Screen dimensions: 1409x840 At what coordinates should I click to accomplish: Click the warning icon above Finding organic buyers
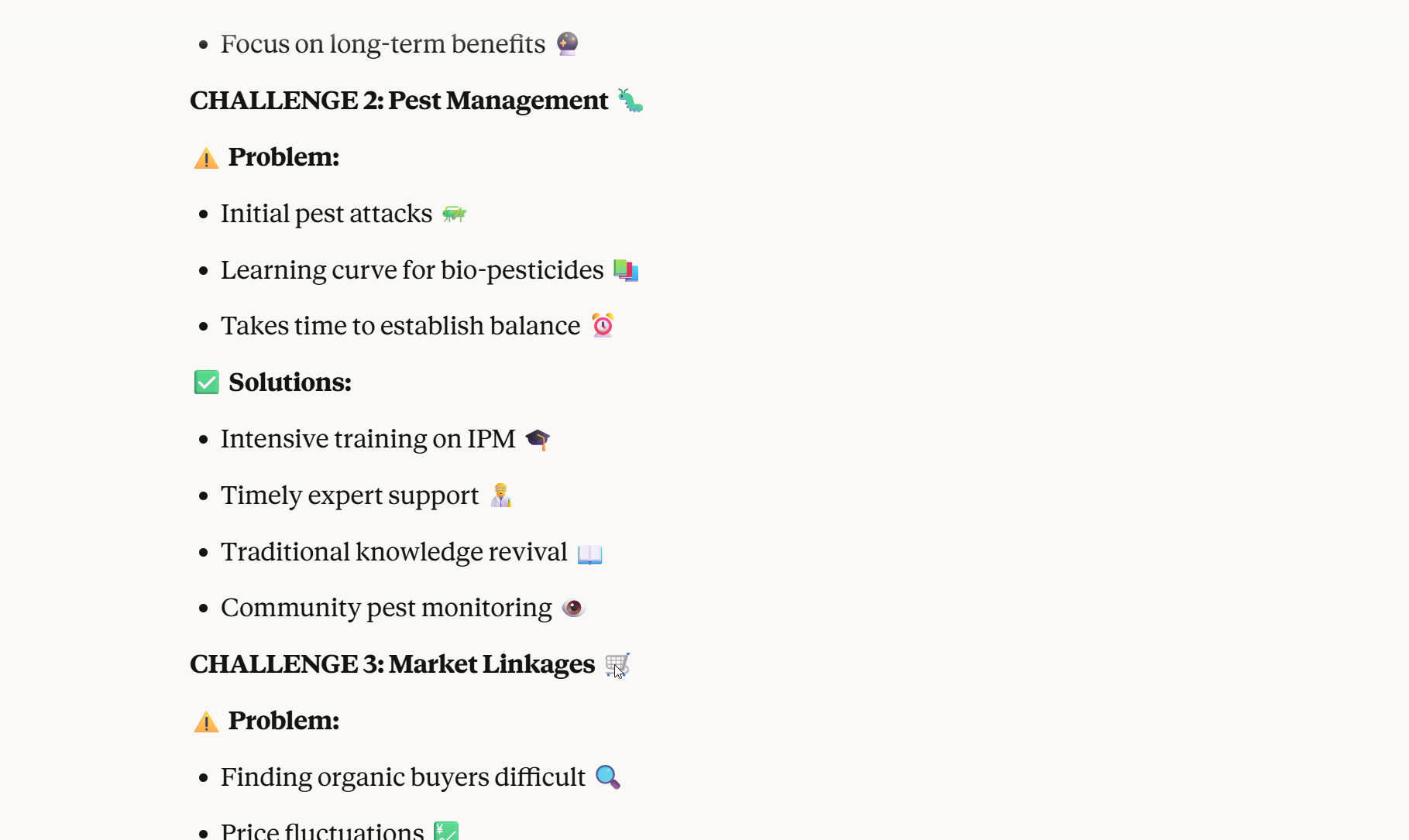[206, 722]
